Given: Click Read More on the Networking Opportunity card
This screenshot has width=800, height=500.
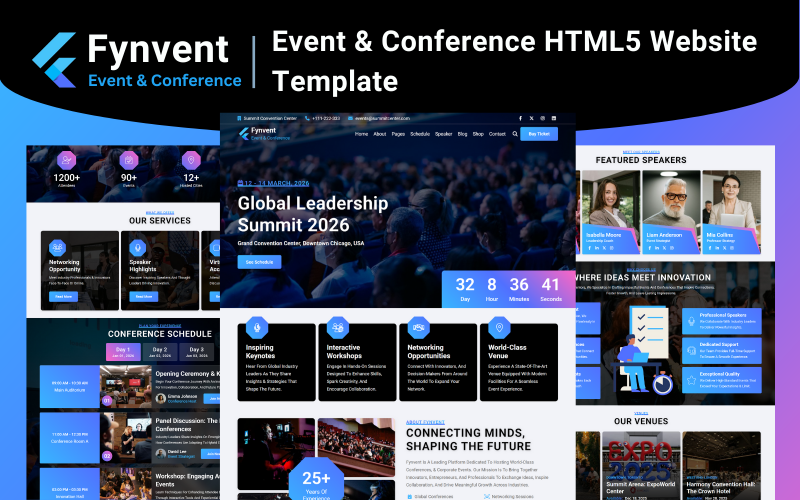Looking at the screenshot, I should point(63,296).
